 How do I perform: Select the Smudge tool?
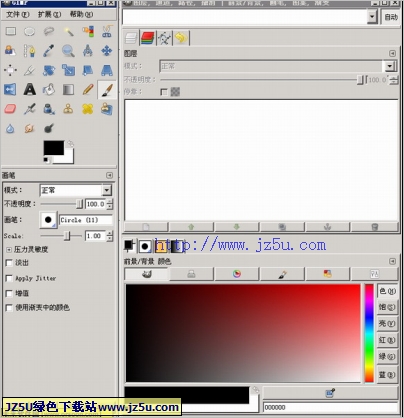(30, 128)
